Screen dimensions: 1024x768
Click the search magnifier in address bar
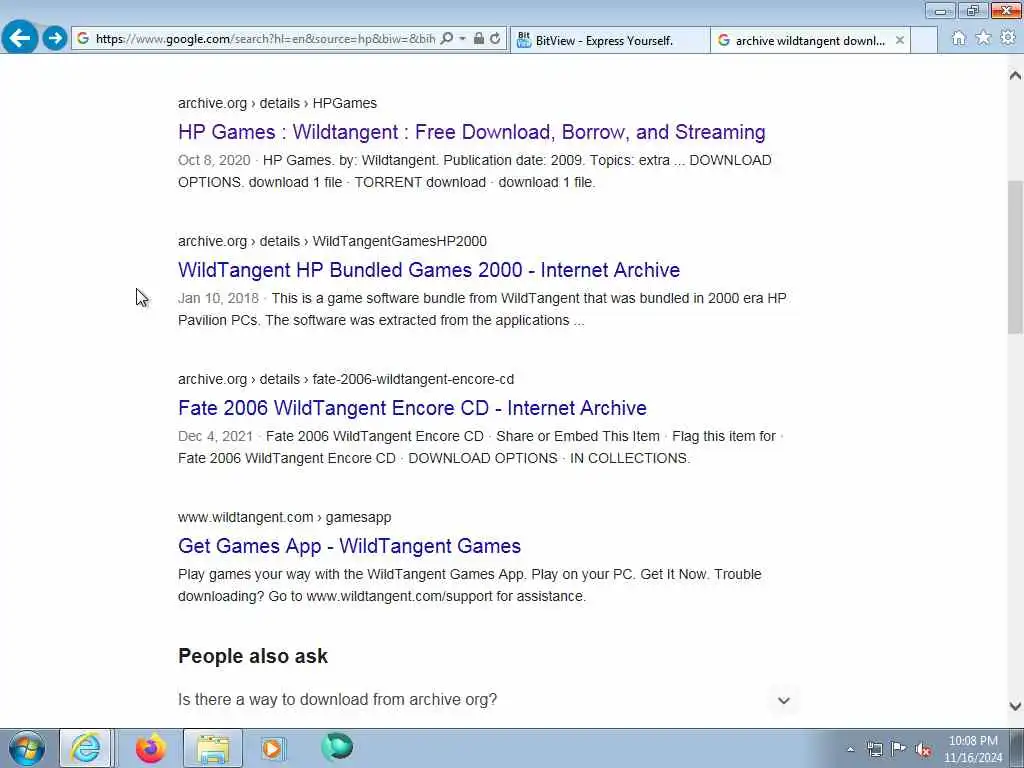click(x=447, y=39)
